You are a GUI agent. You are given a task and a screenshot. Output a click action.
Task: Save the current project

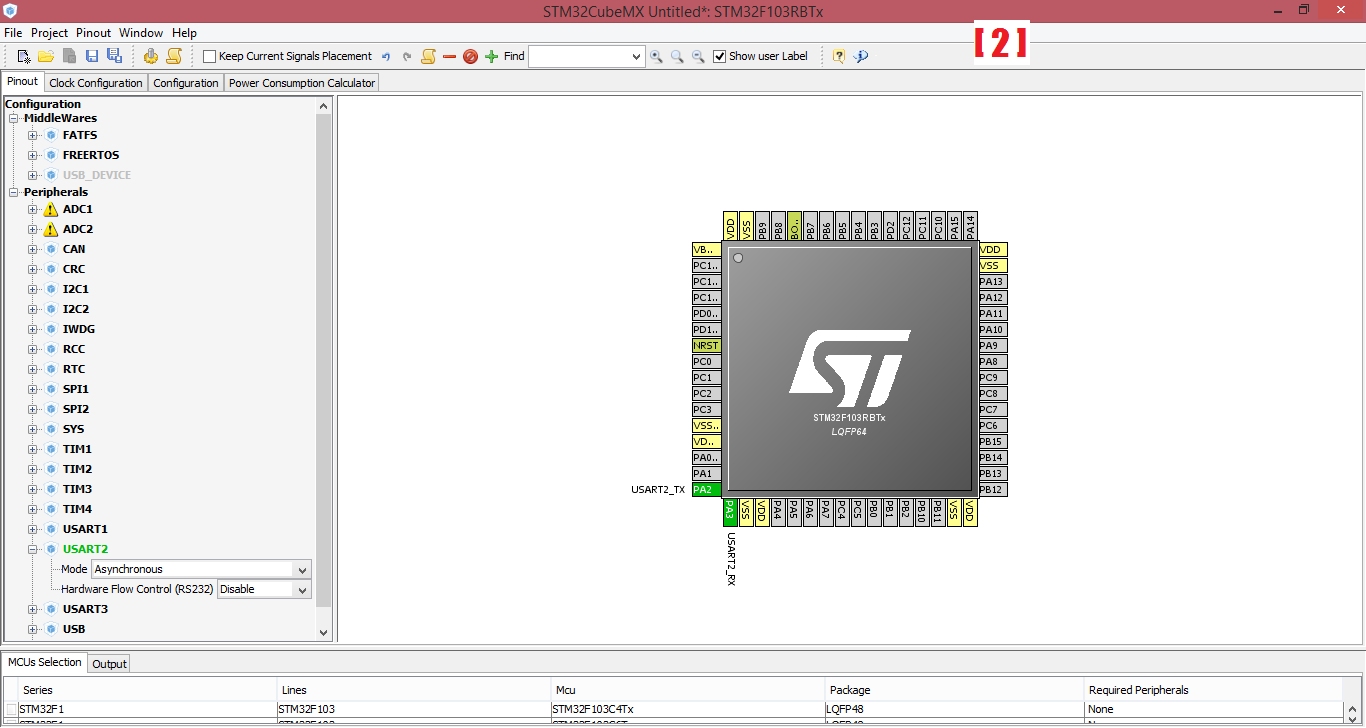(x=91, y=56)
